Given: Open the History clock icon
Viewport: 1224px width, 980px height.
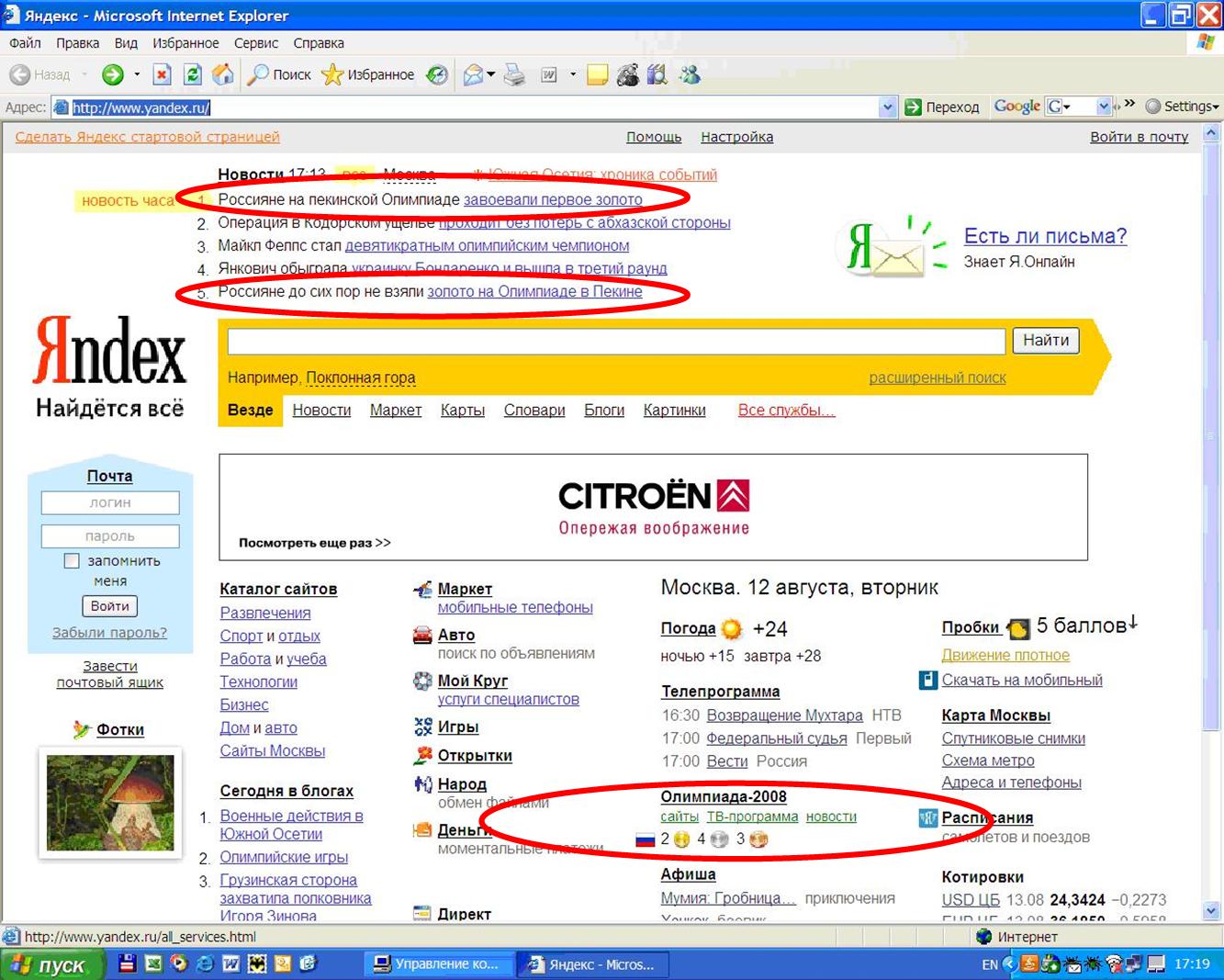Looking at the screenshot, I should (437, 75).
